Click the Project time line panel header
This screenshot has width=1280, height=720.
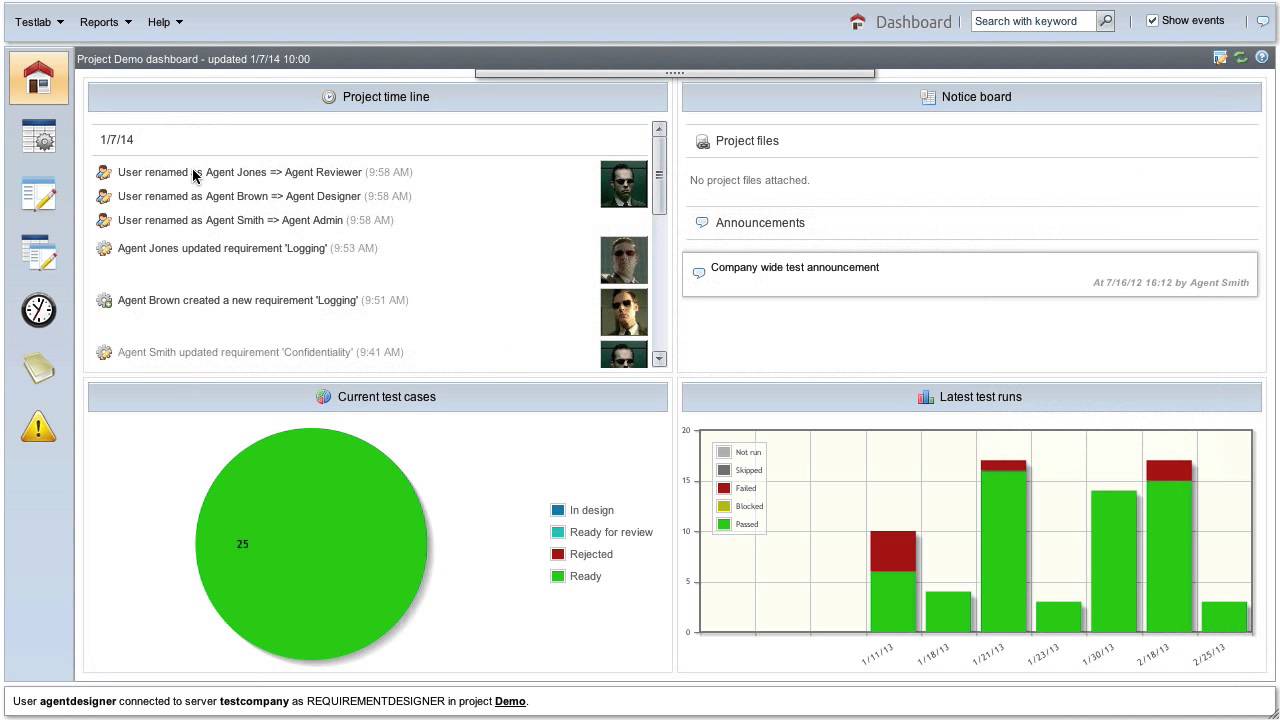point(378,97)
